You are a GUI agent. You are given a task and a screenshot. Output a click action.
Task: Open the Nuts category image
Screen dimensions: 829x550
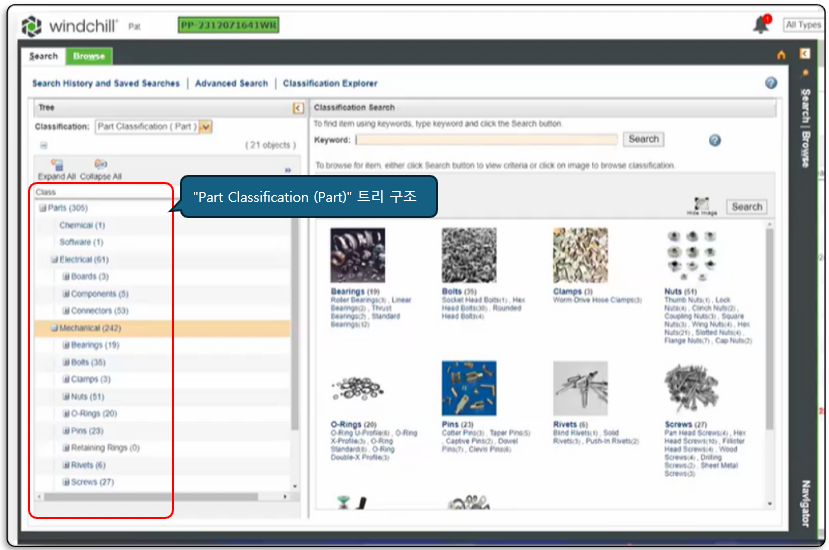[691, 255]
